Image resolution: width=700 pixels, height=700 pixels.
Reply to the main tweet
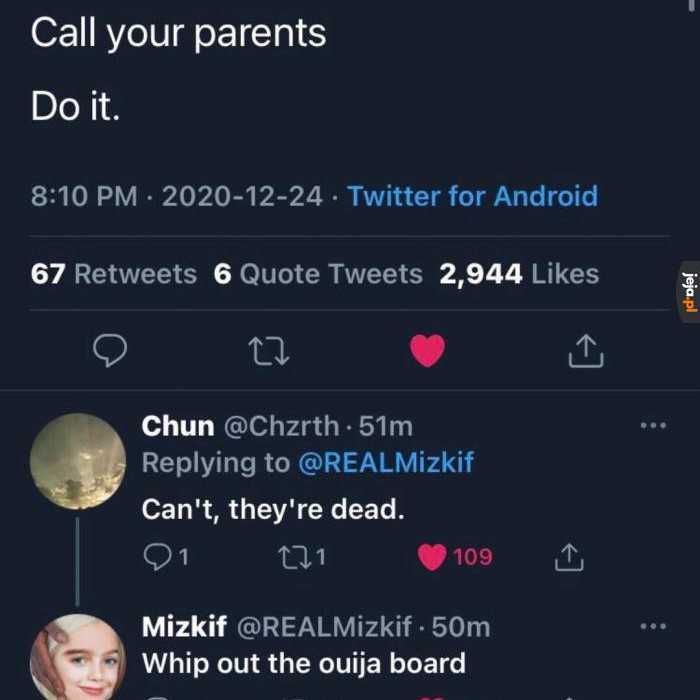[x=110, y=349]
